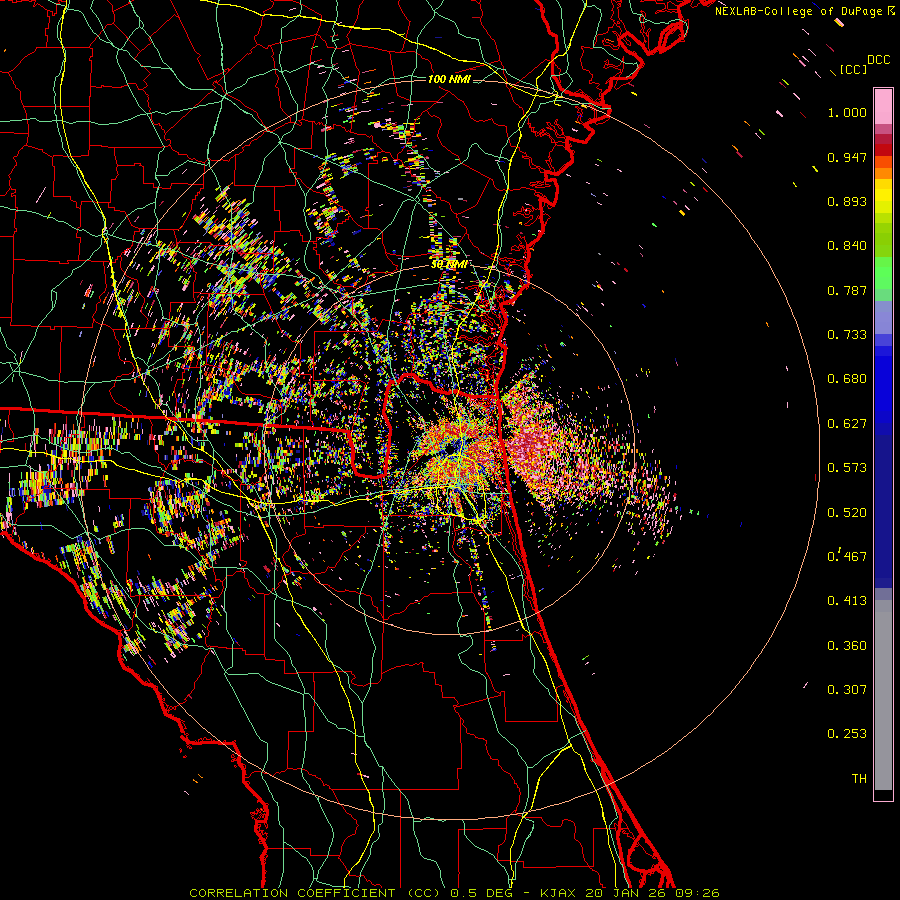Select the 0.520 legend value

847,513
